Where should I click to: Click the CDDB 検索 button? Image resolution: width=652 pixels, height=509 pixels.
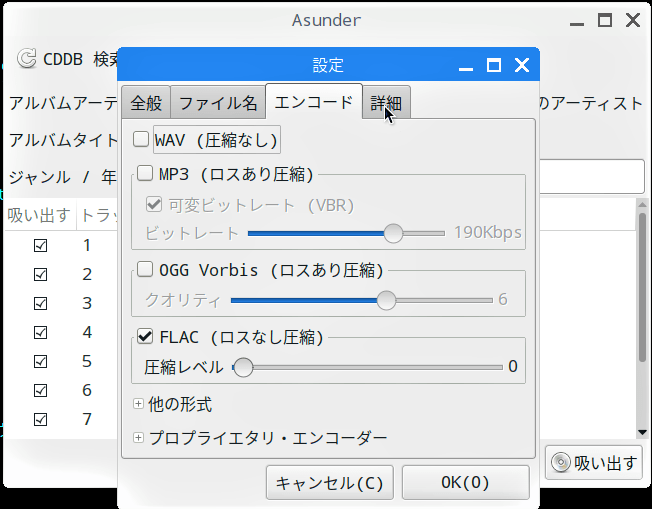(x=69, y=59)
